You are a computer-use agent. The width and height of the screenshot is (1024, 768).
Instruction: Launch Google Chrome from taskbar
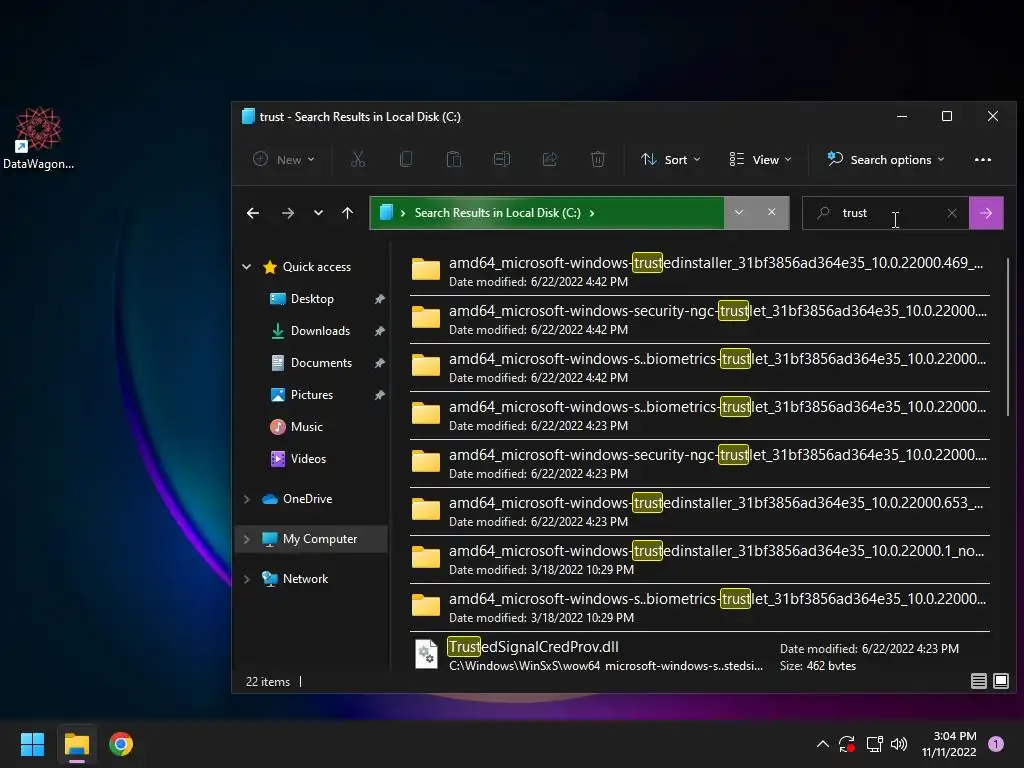coord(121,744)
